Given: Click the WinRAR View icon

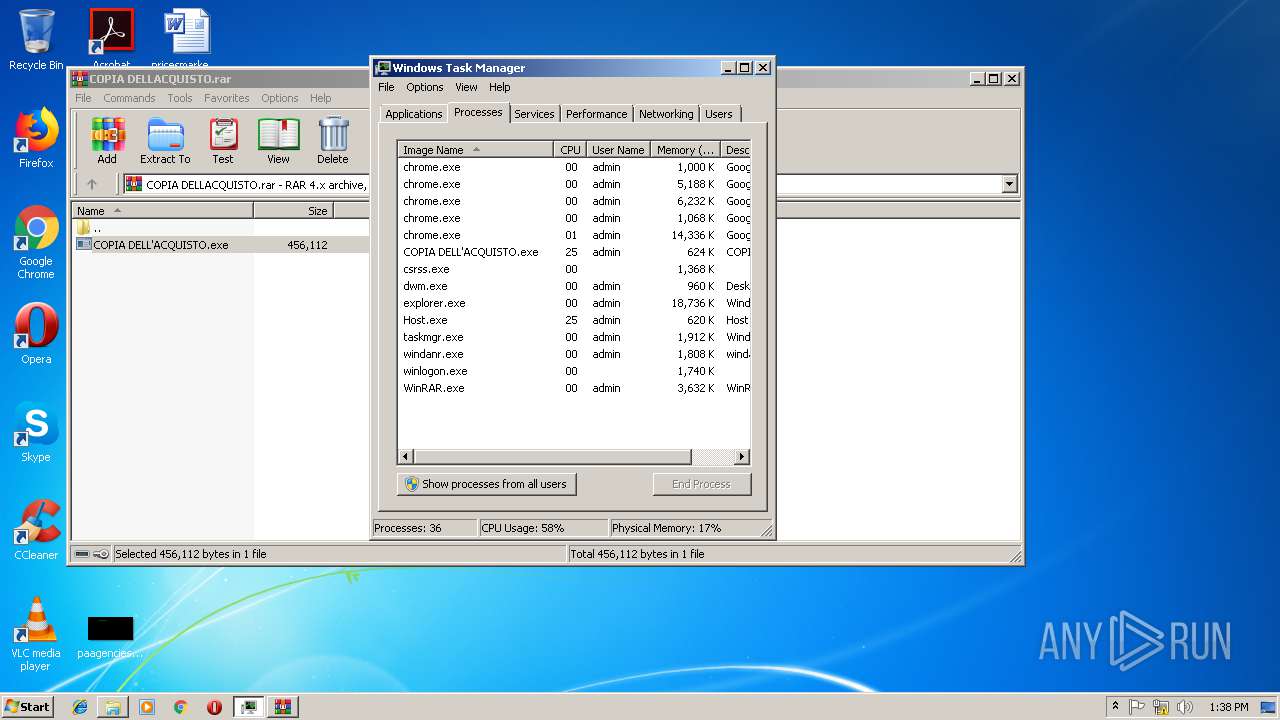Looking at the screenshot, I should [x=278, y=140].
